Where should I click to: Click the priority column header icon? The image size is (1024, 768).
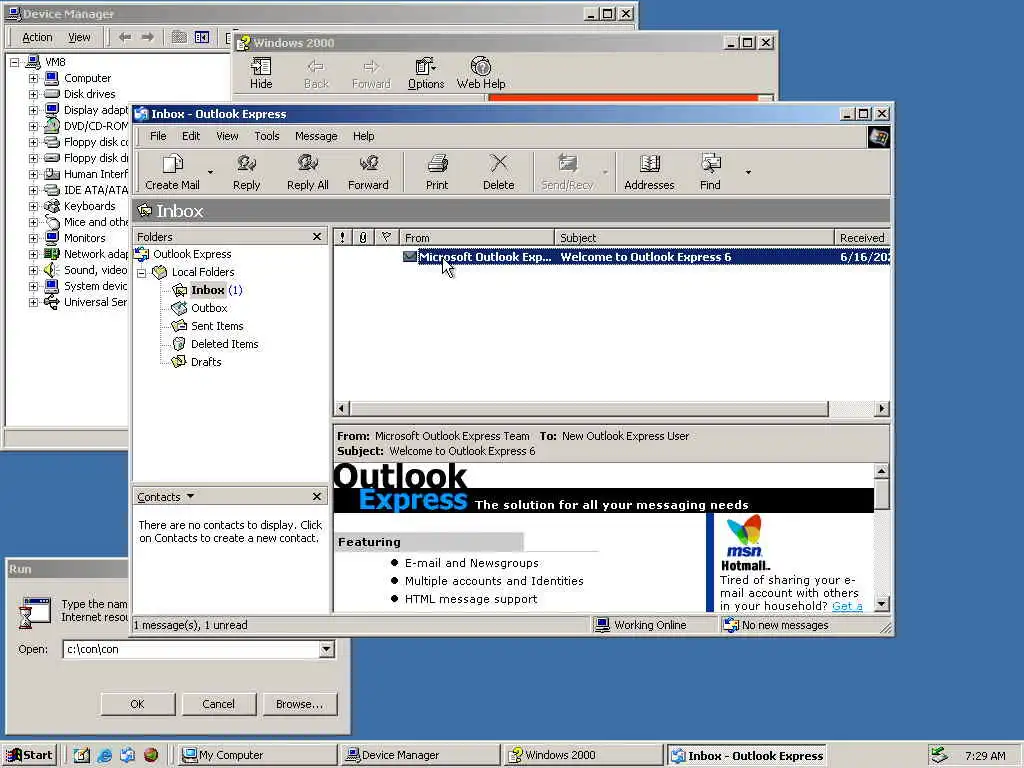pyautogui.click(x=342, y=238)
